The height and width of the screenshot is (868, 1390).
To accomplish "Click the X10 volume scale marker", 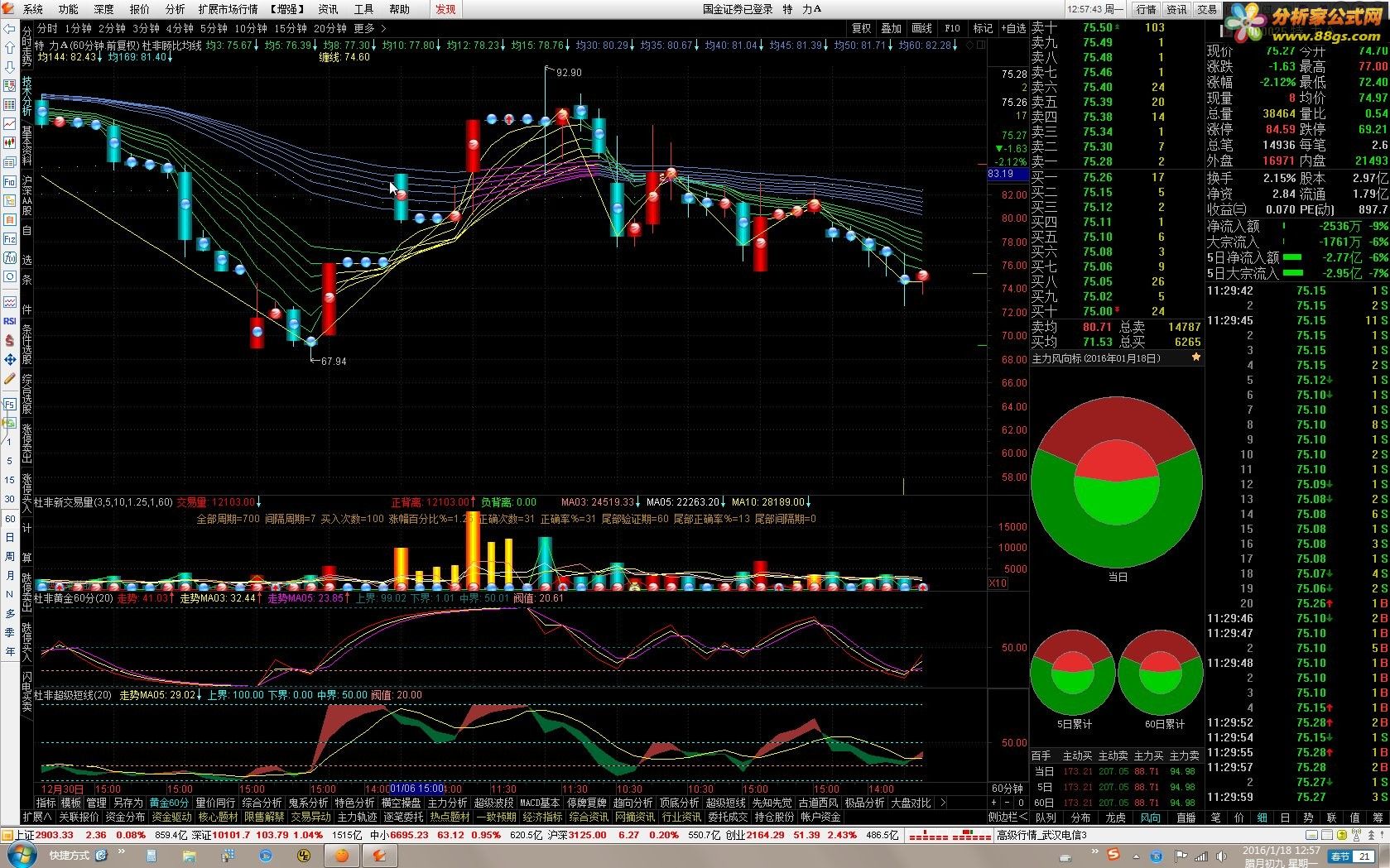I will tap(998, 583).
